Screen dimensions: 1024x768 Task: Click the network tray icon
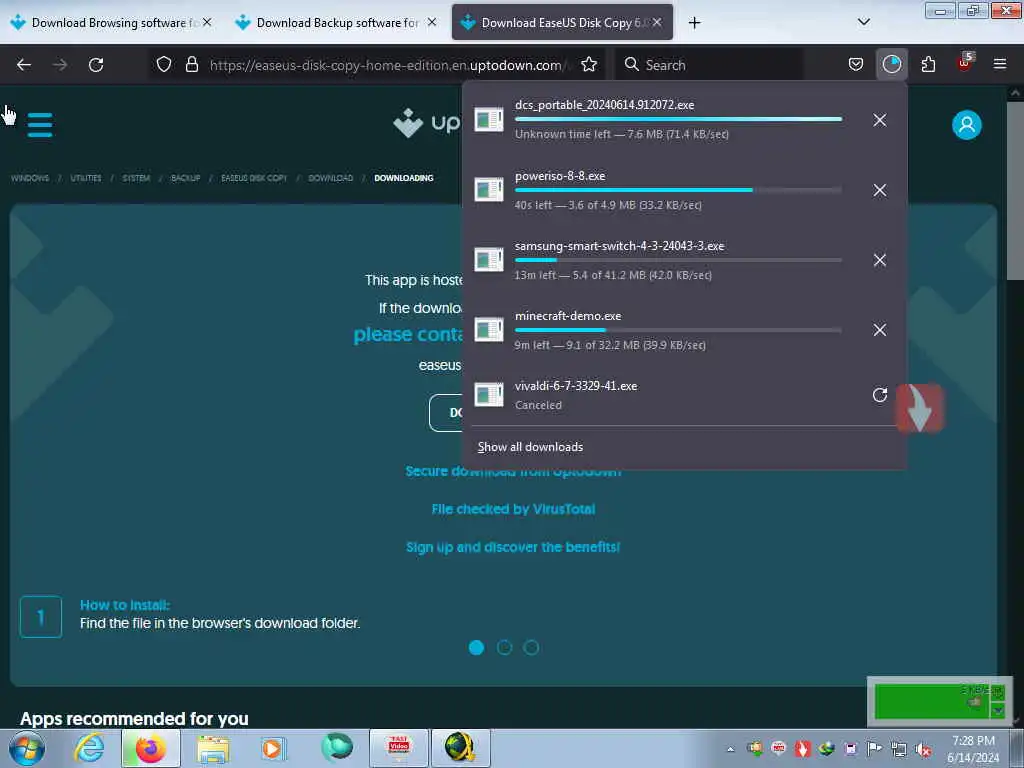899,749
